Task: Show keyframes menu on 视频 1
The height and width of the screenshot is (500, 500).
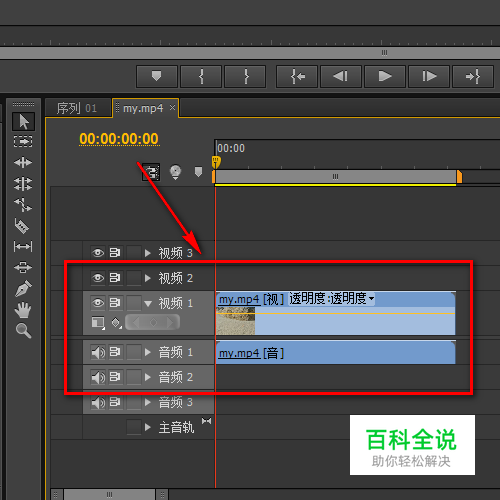Action: [116, 323]
